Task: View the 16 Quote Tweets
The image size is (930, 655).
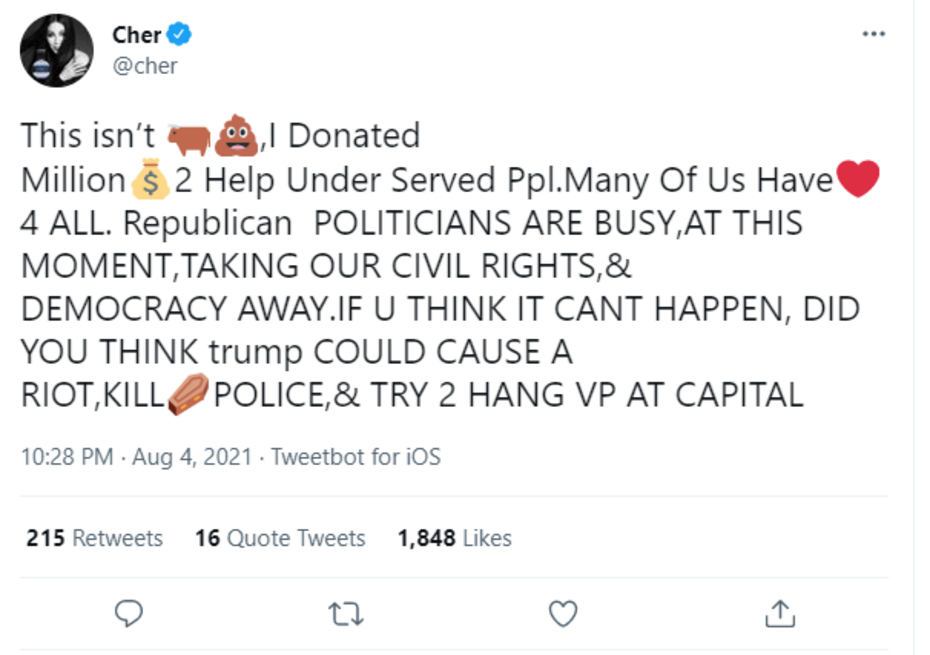Action: tap(280, 538)
